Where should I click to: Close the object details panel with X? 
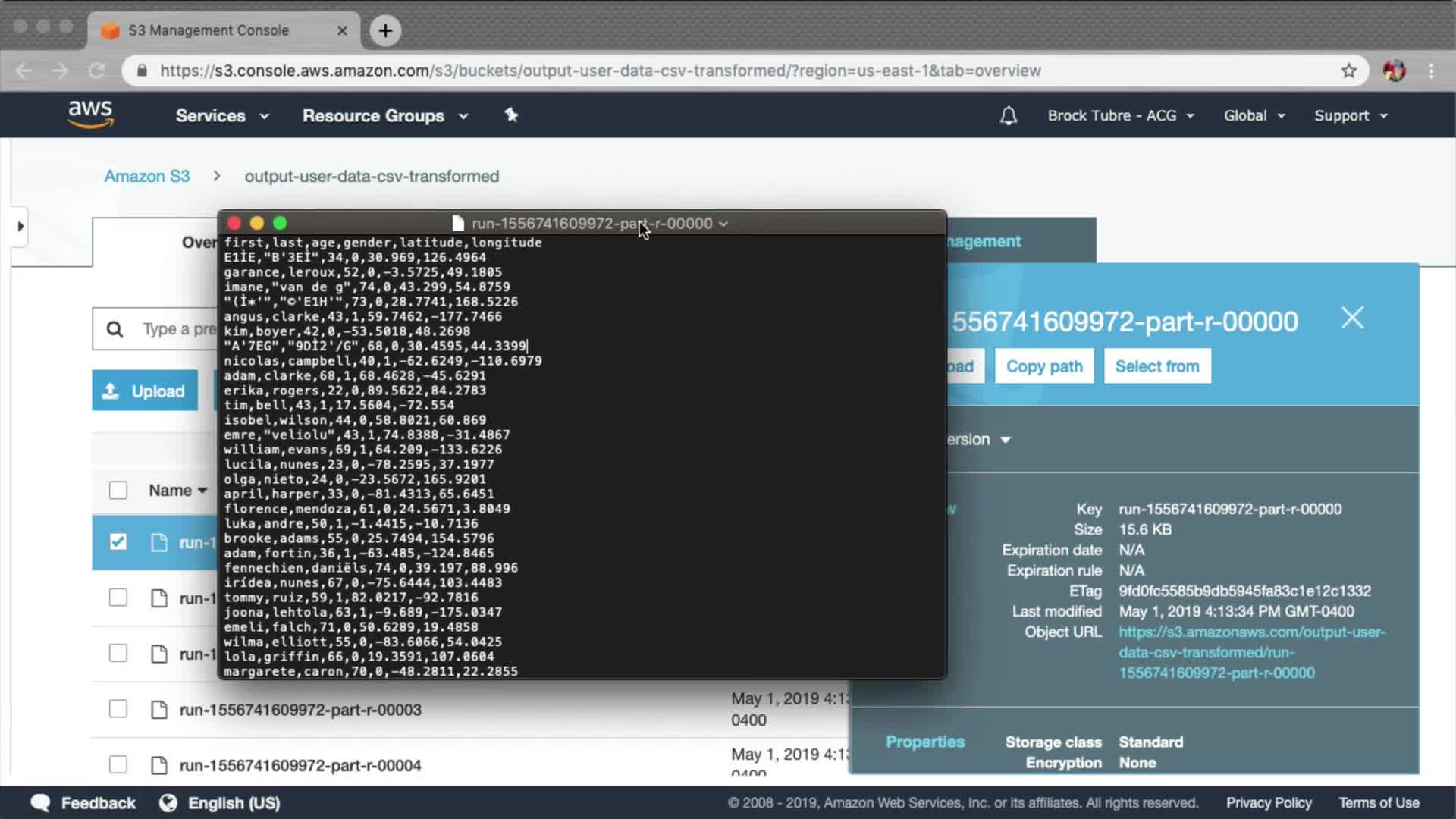tap(1352, 318)
